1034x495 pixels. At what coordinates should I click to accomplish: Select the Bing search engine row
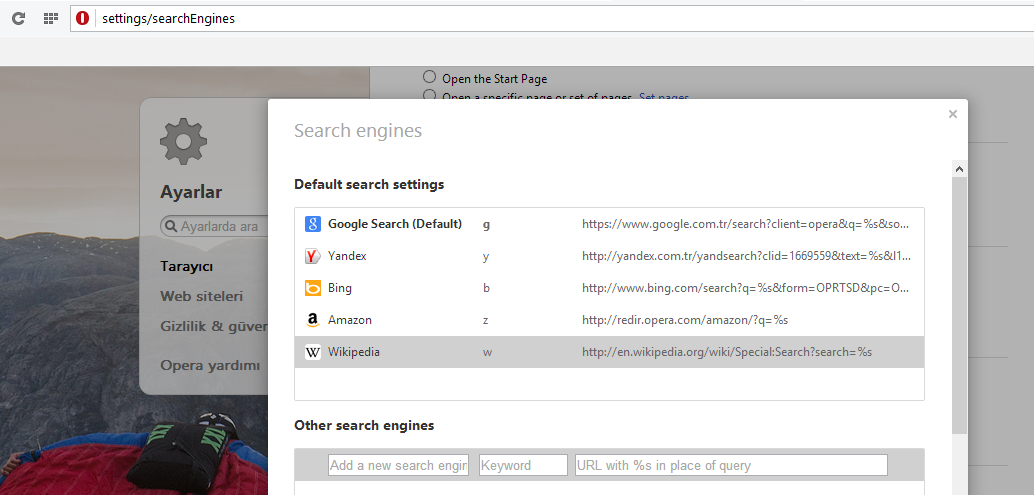tap(609, 288)
